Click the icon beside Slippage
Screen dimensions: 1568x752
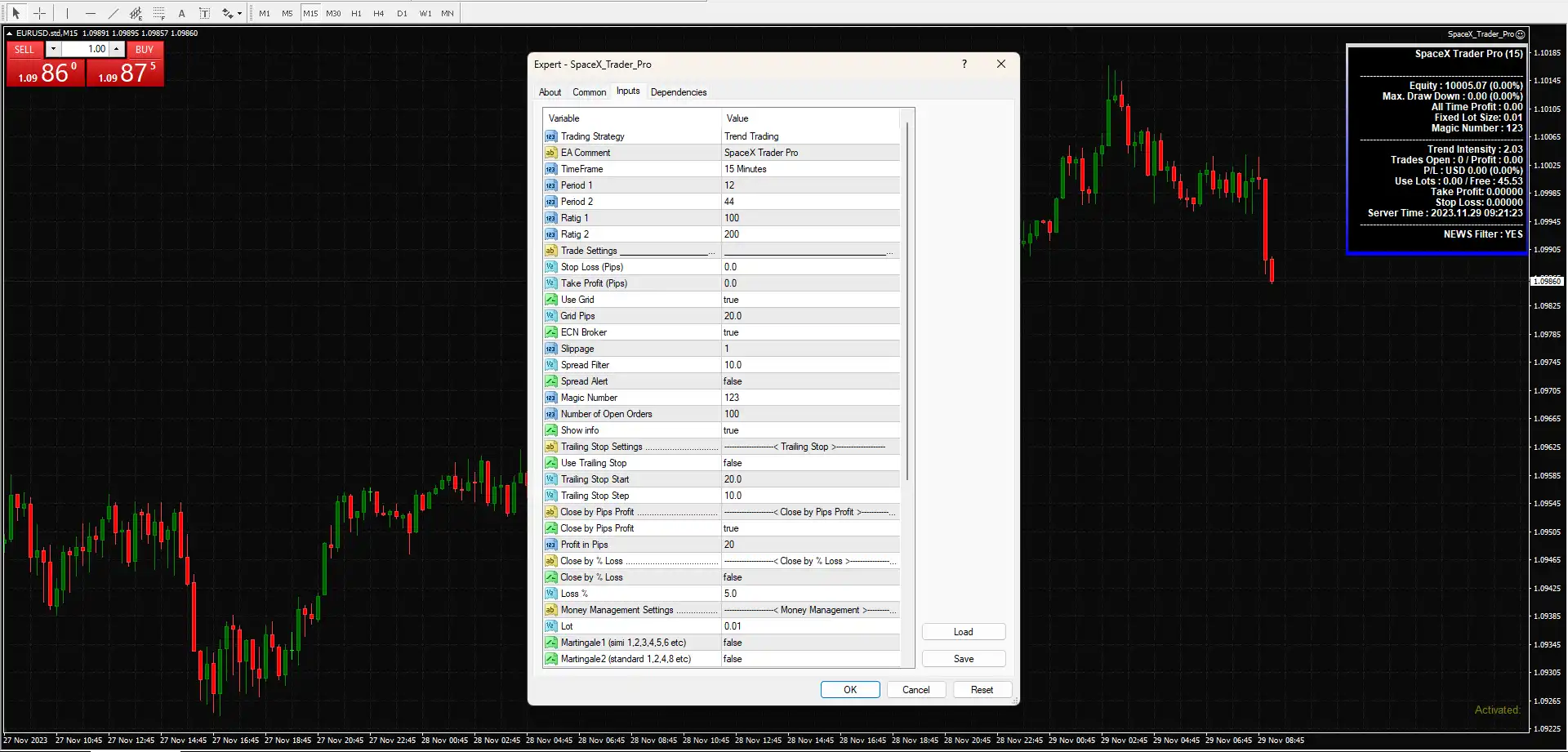[550, 349]
